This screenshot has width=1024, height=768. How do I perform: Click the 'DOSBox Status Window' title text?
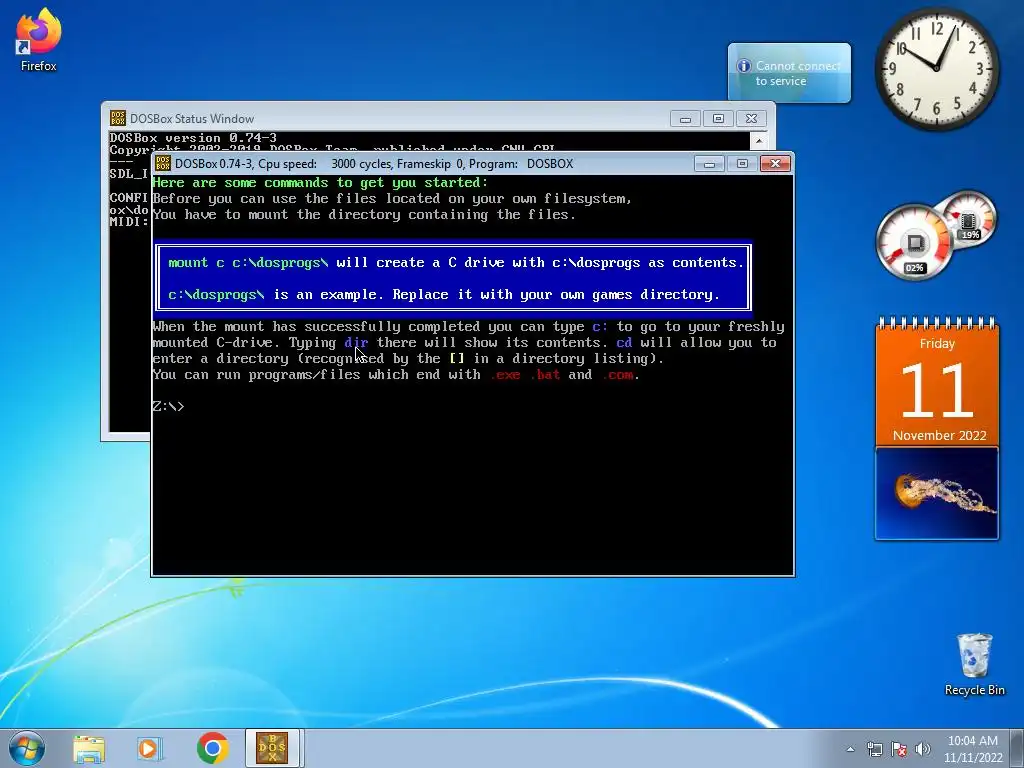[x=192, y=119]
